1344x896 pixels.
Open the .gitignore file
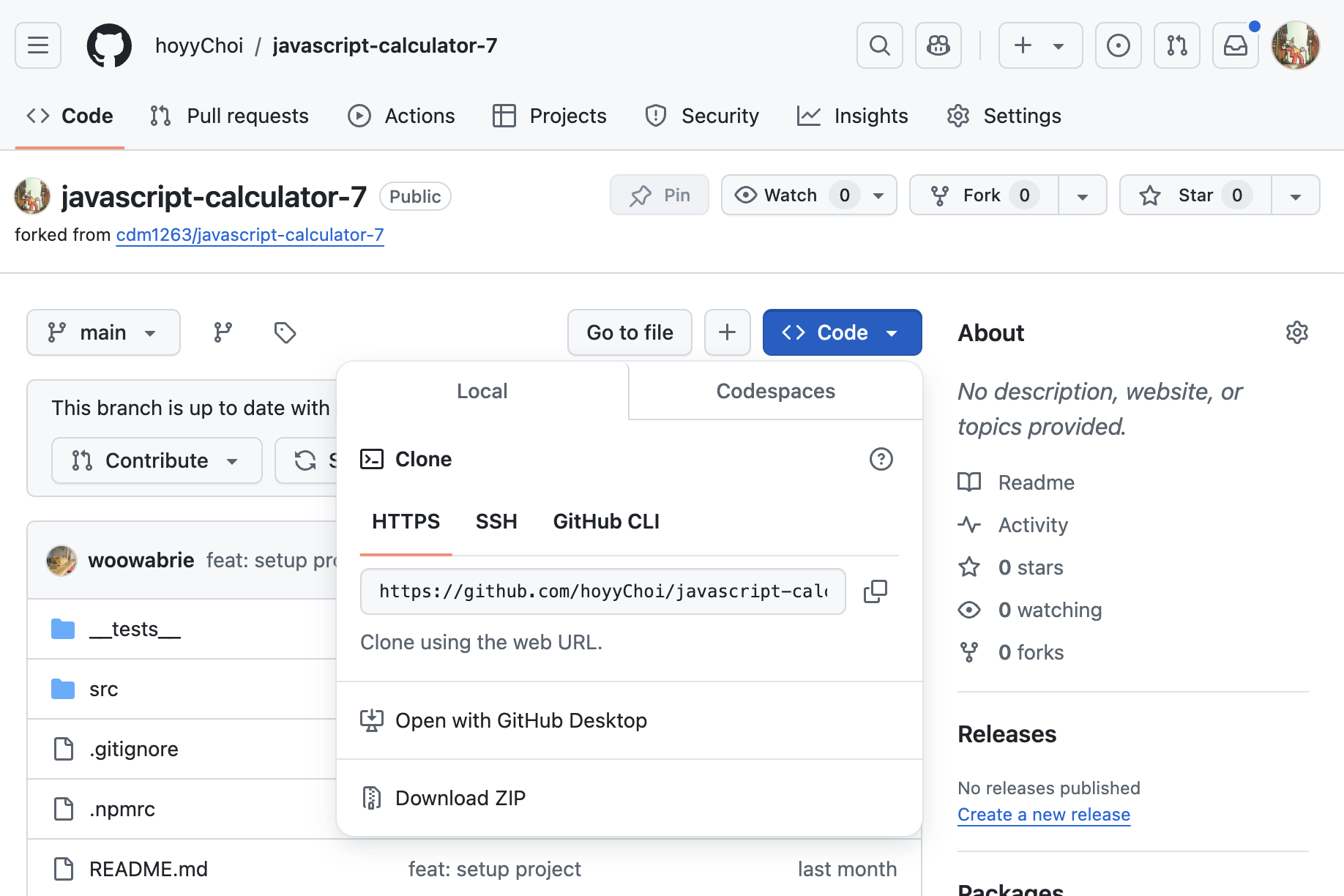134,749
